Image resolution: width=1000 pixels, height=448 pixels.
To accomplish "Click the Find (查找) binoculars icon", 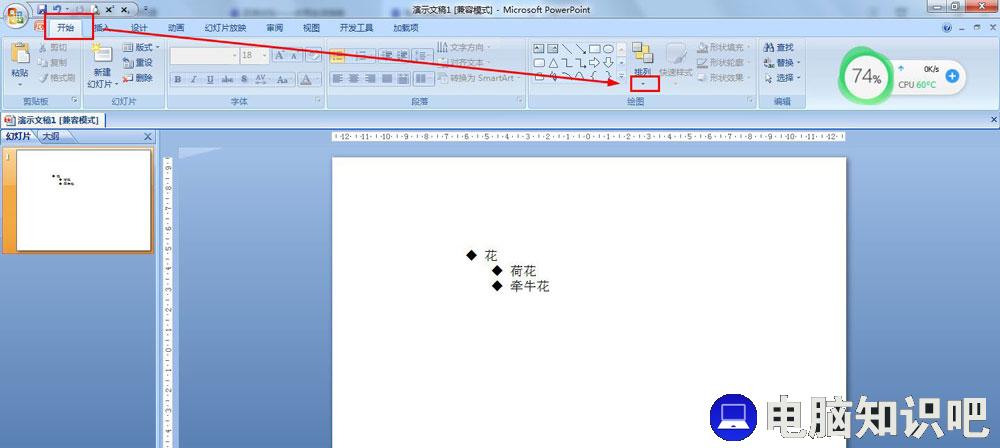I will [x=768, y=47].
